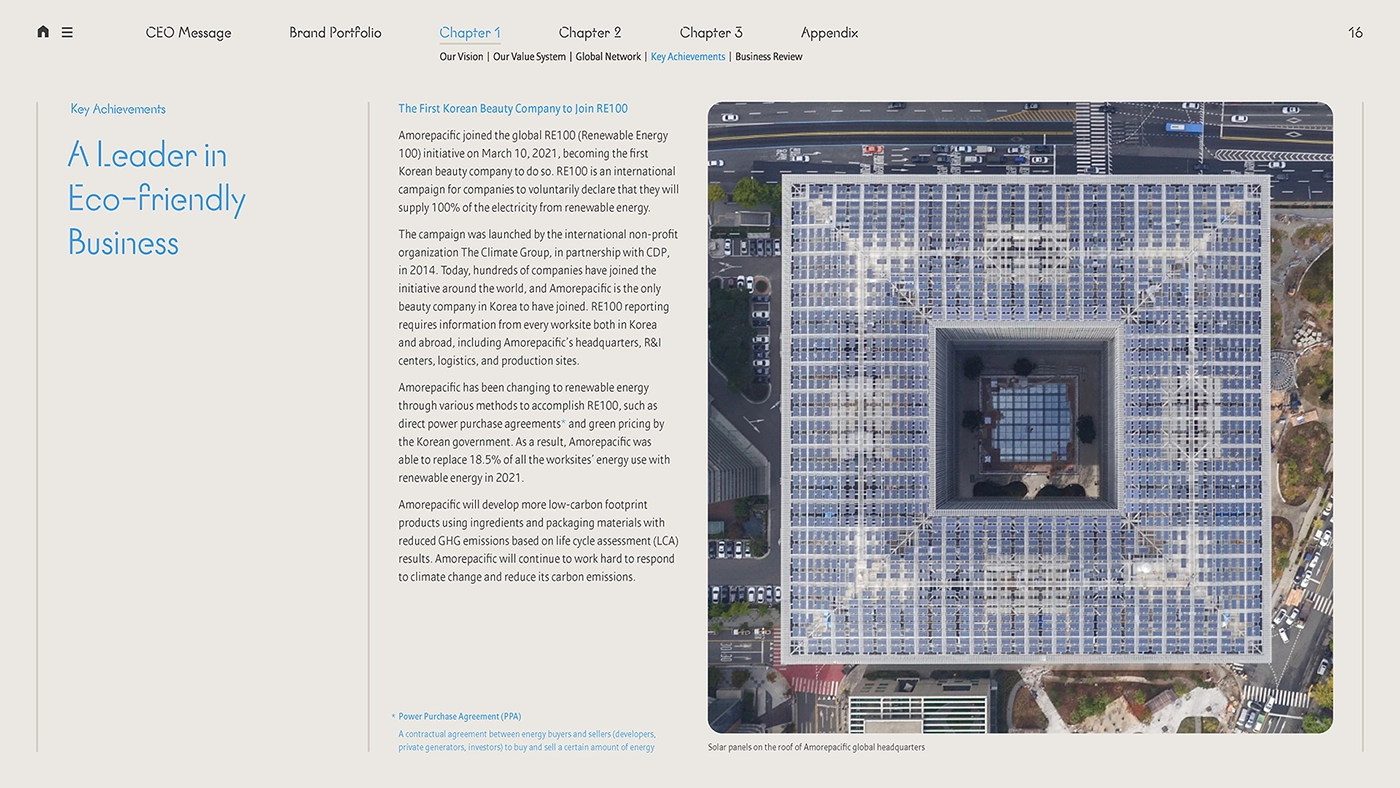This screenshot has width=1400, height=788.
Task: Go to Business Review subsection
Action: click(768, 57)
